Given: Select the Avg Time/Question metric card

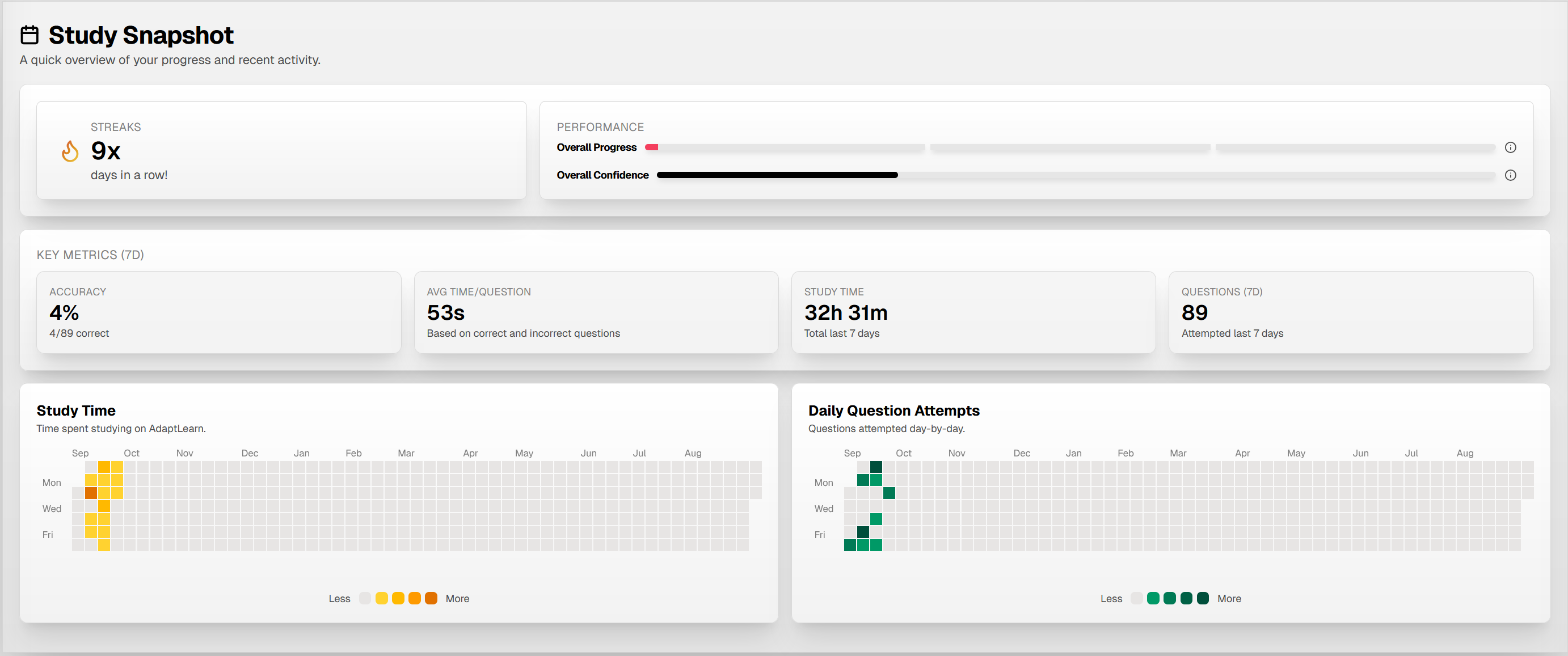Looking at the screenshot, I should (596, 312).
